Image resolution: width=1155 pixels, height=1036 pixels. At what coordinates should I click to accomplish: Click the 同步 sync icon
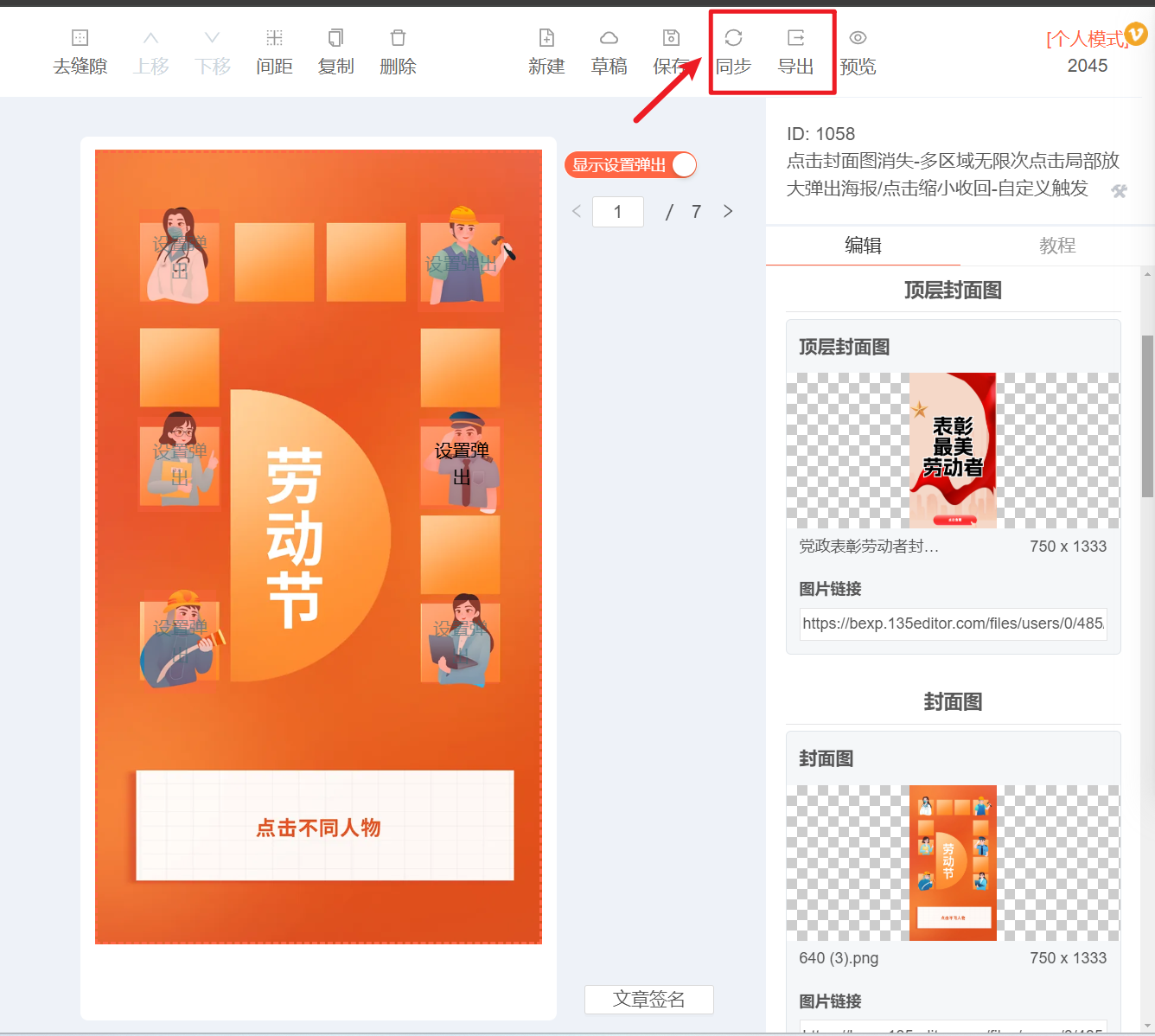point(733,38)
